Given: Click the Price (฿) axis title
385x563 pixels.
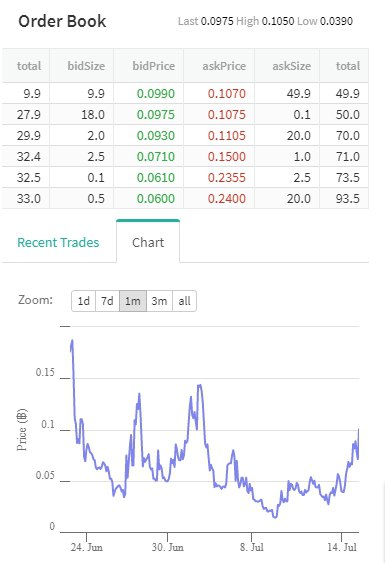Looking at the screenshot, I should [22, 429].
